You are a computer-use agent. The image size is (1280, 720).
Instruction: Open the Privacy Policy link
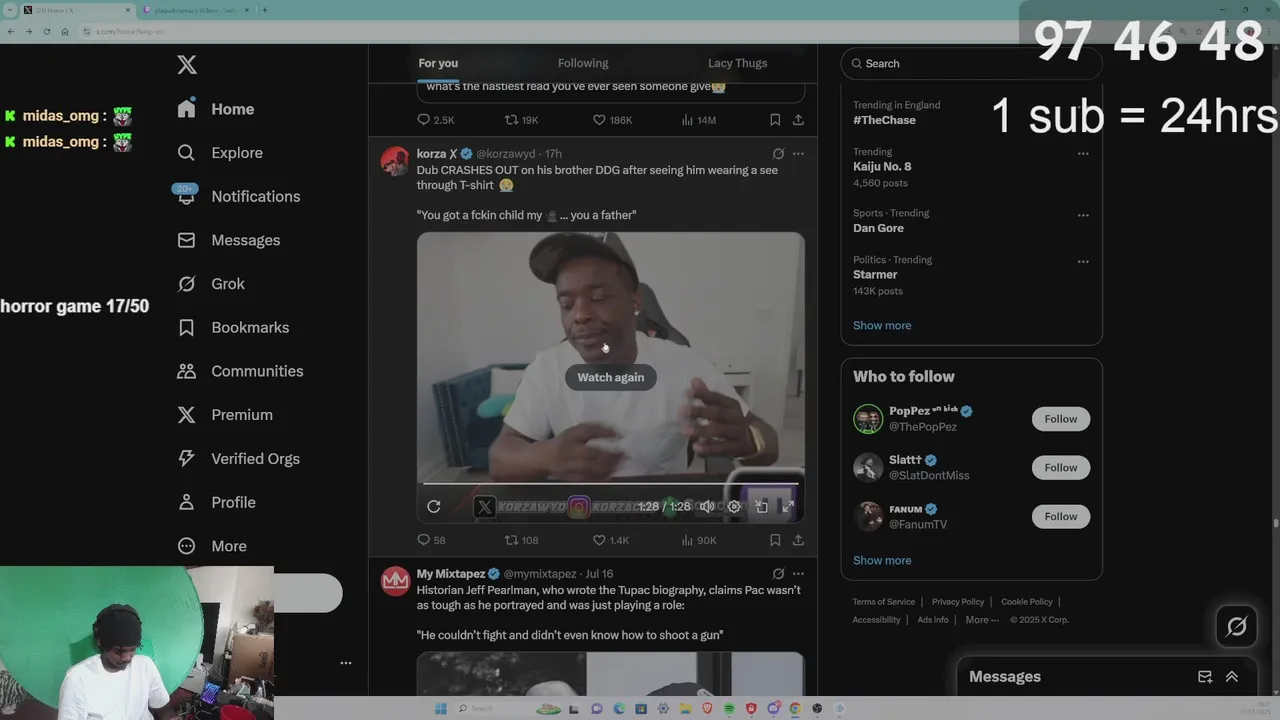[958, 602]
